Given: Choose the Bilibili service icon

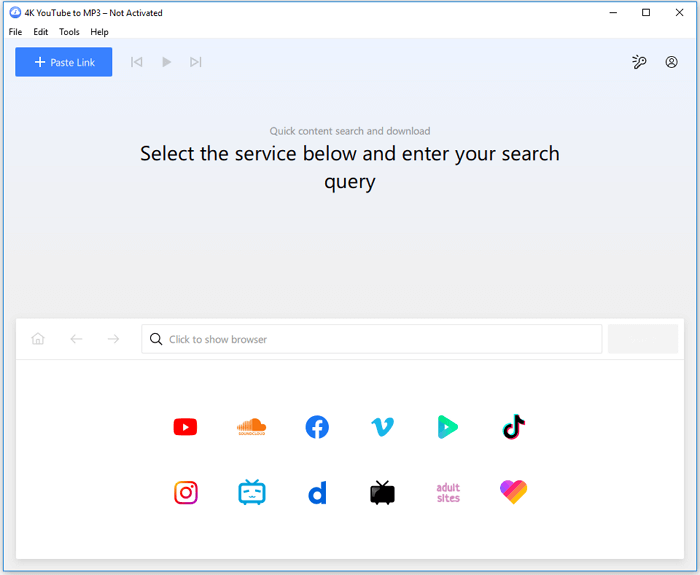Looking at the screenshot, I should tap(251, 492).
